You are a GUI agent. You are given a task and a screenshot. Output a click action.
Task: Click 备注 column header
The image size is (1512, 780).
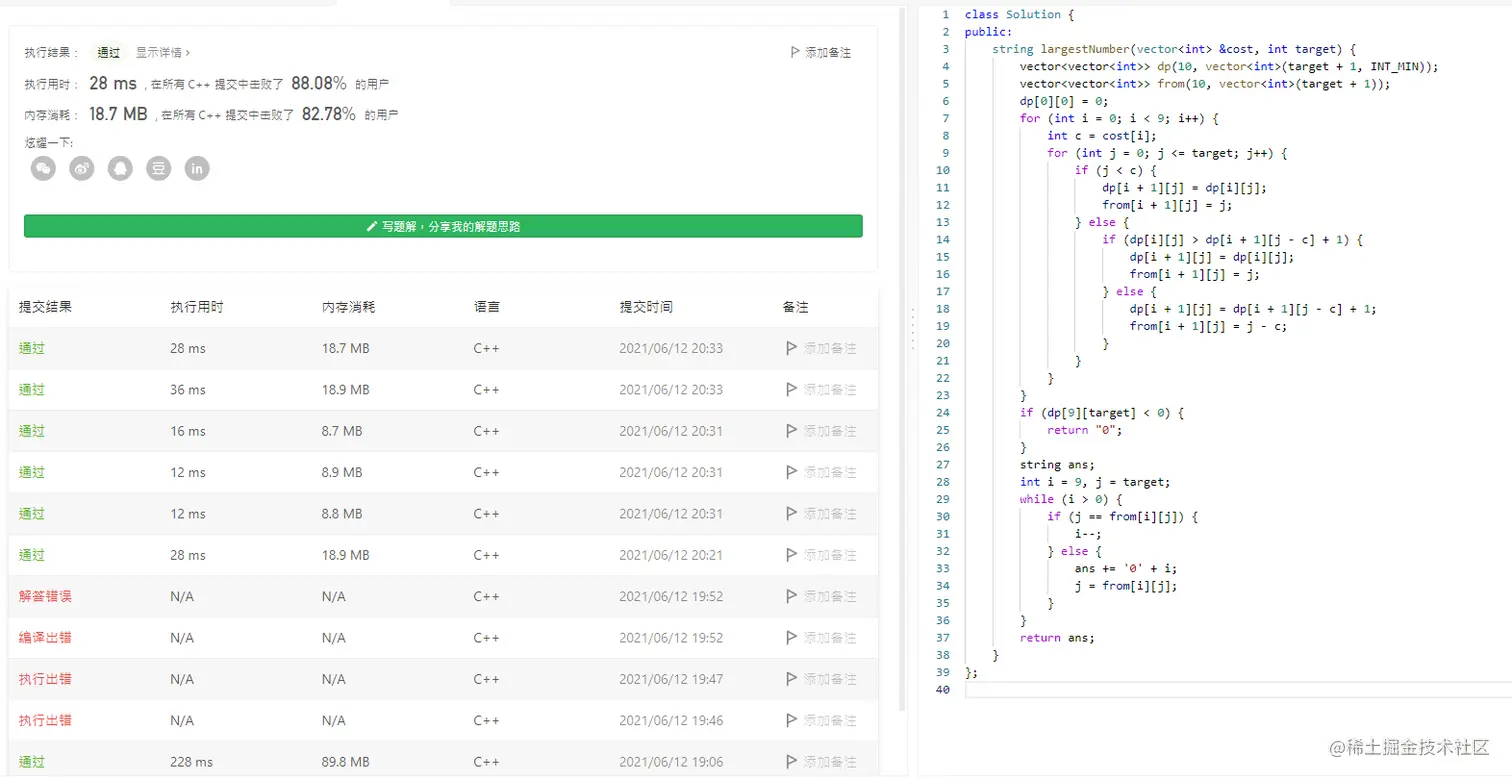click(795, 307)
